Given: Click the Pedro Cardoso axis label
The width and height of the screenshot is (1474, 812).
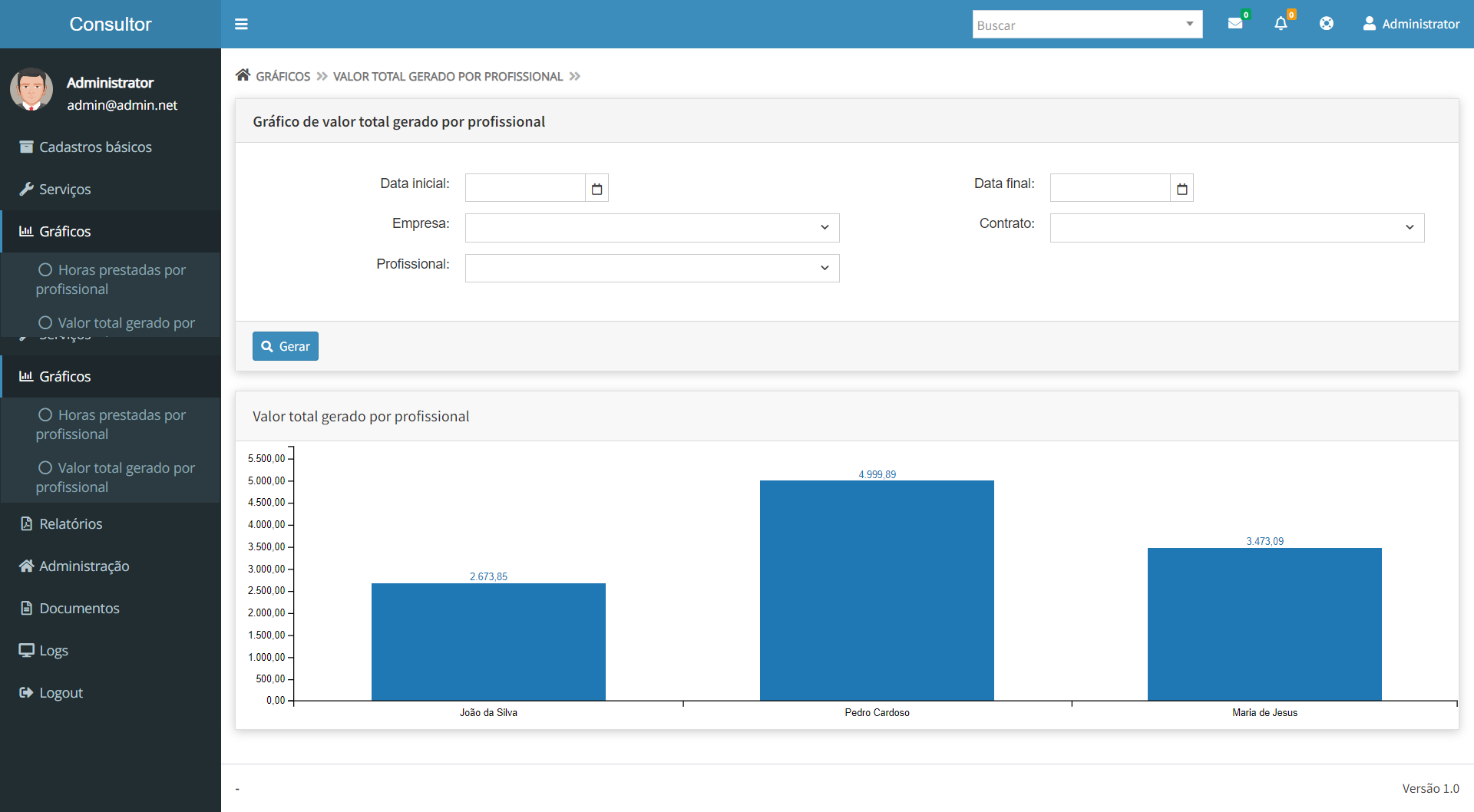Looking at the screenshot, I should pos(877,712).
